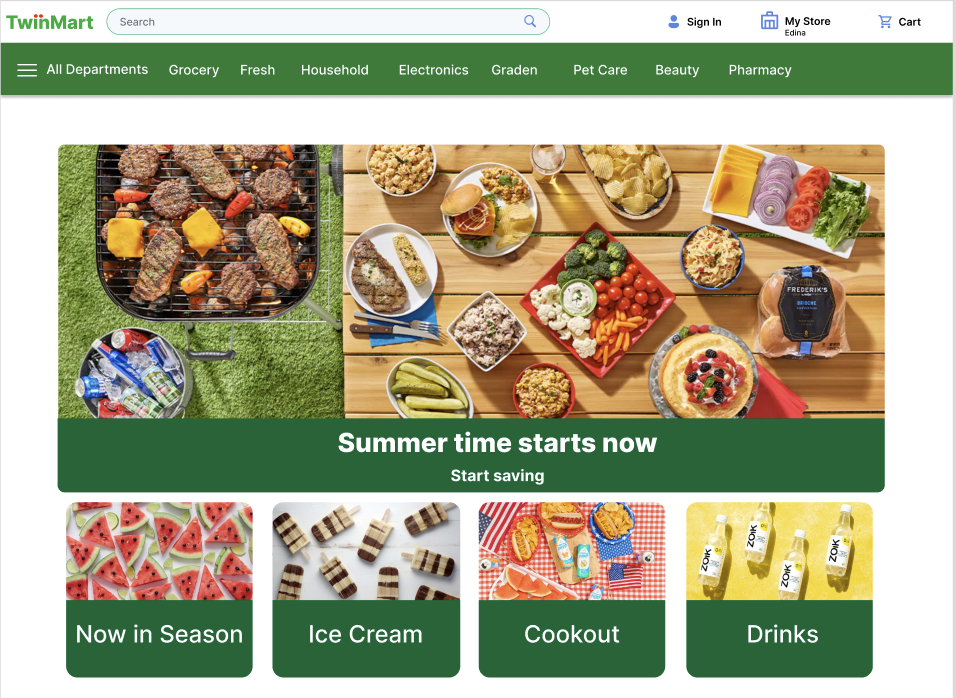Select the Cookout category card
The image size is (956, 698).
pyautogui.click(x=572, y=589)
